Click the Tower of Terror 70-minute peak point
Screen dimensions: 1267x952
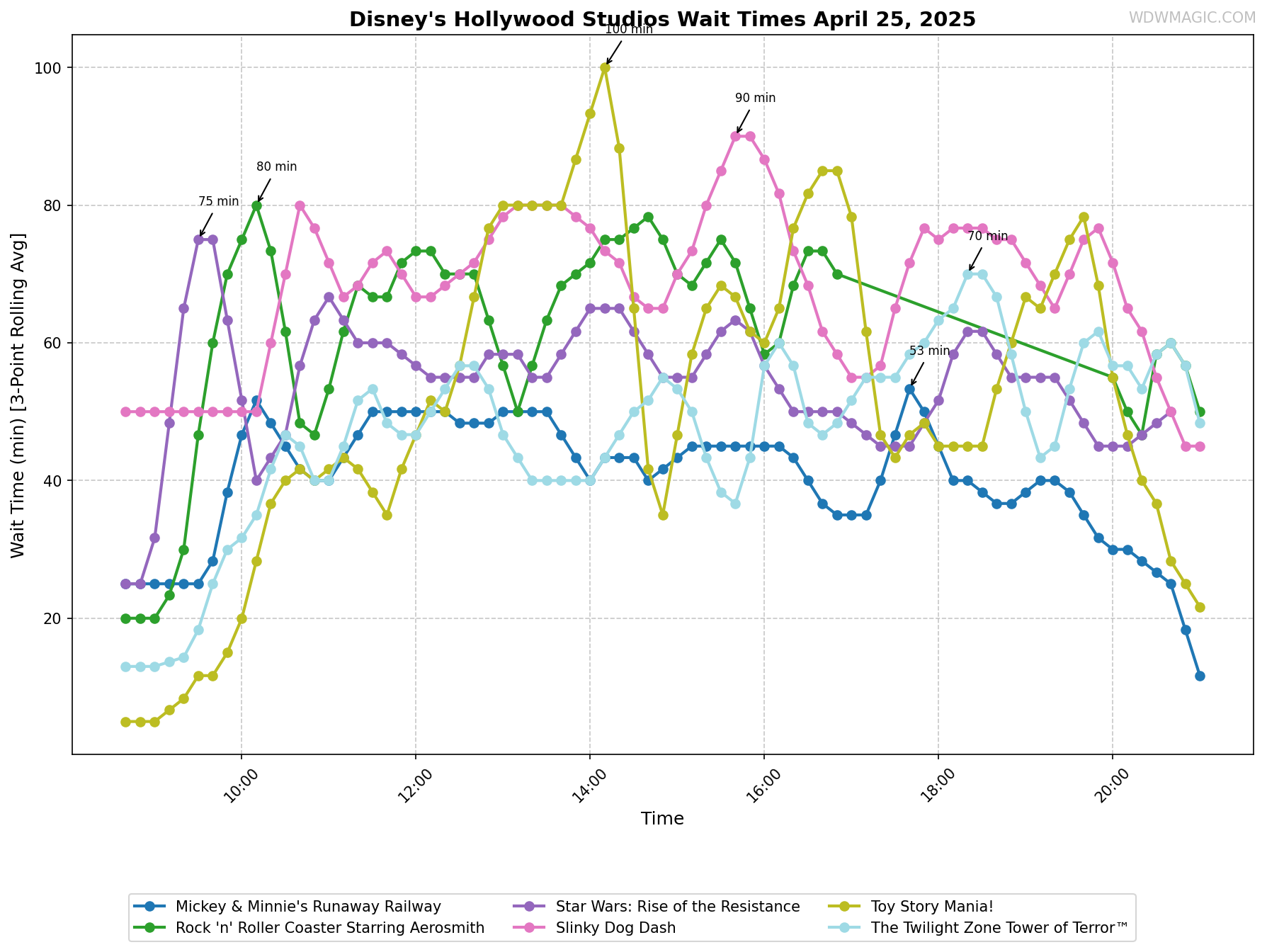967,274
